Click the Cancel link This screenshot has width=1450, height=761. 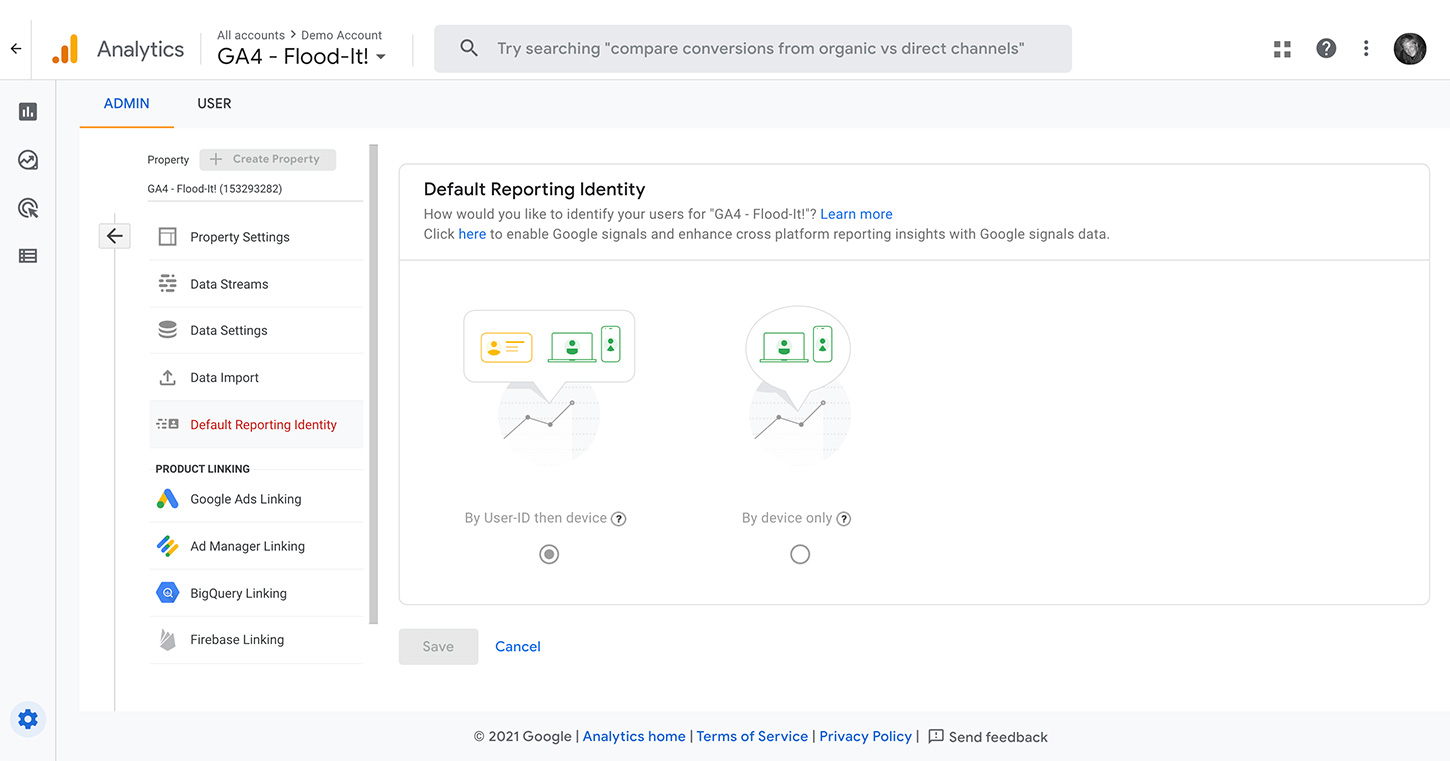[518, 647]
